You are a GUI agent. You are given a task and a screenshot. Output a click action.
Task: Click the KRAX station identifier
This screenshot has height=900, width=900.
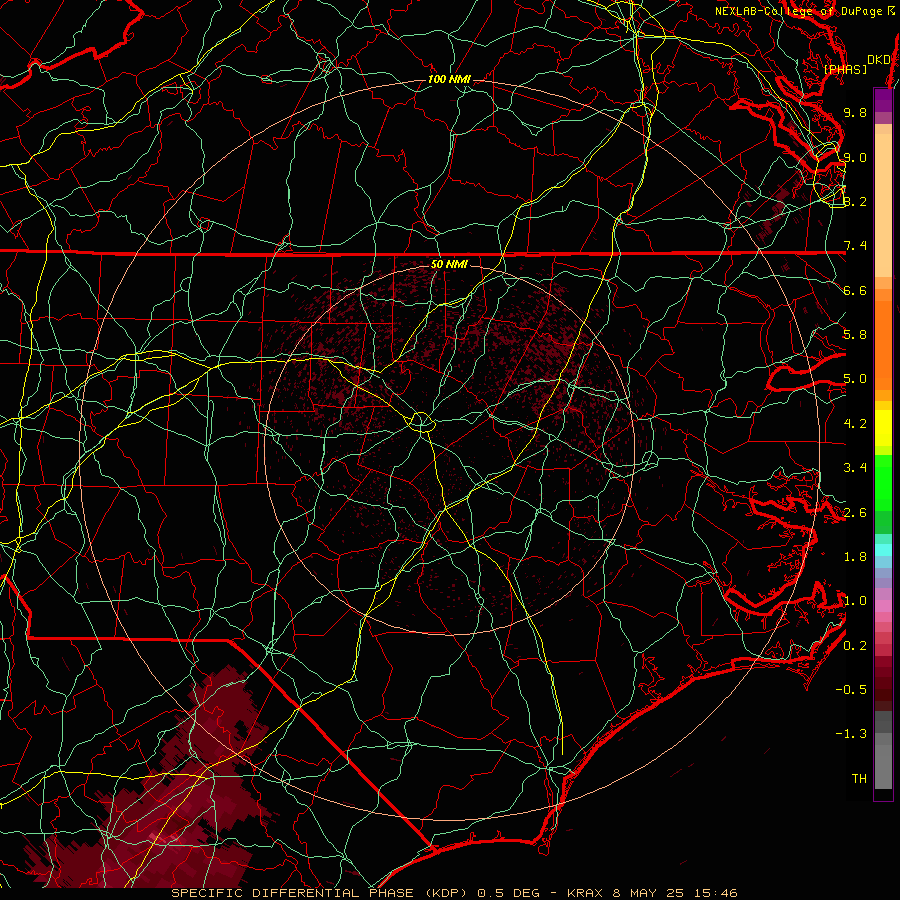[x=585, y=893]
